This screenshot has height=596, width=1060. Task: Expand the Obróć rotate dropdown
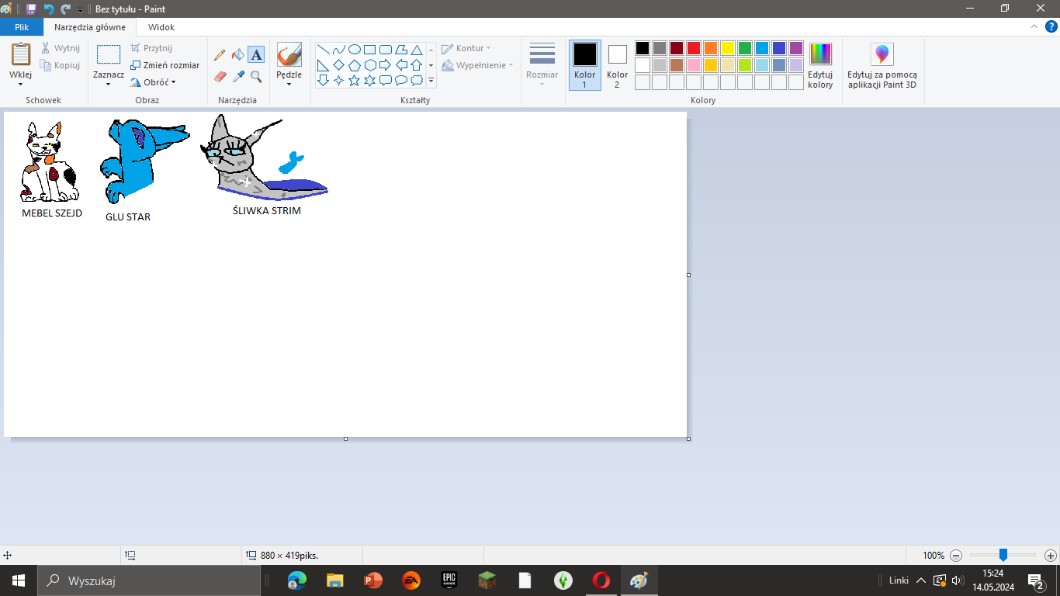(x=153, y=82)
